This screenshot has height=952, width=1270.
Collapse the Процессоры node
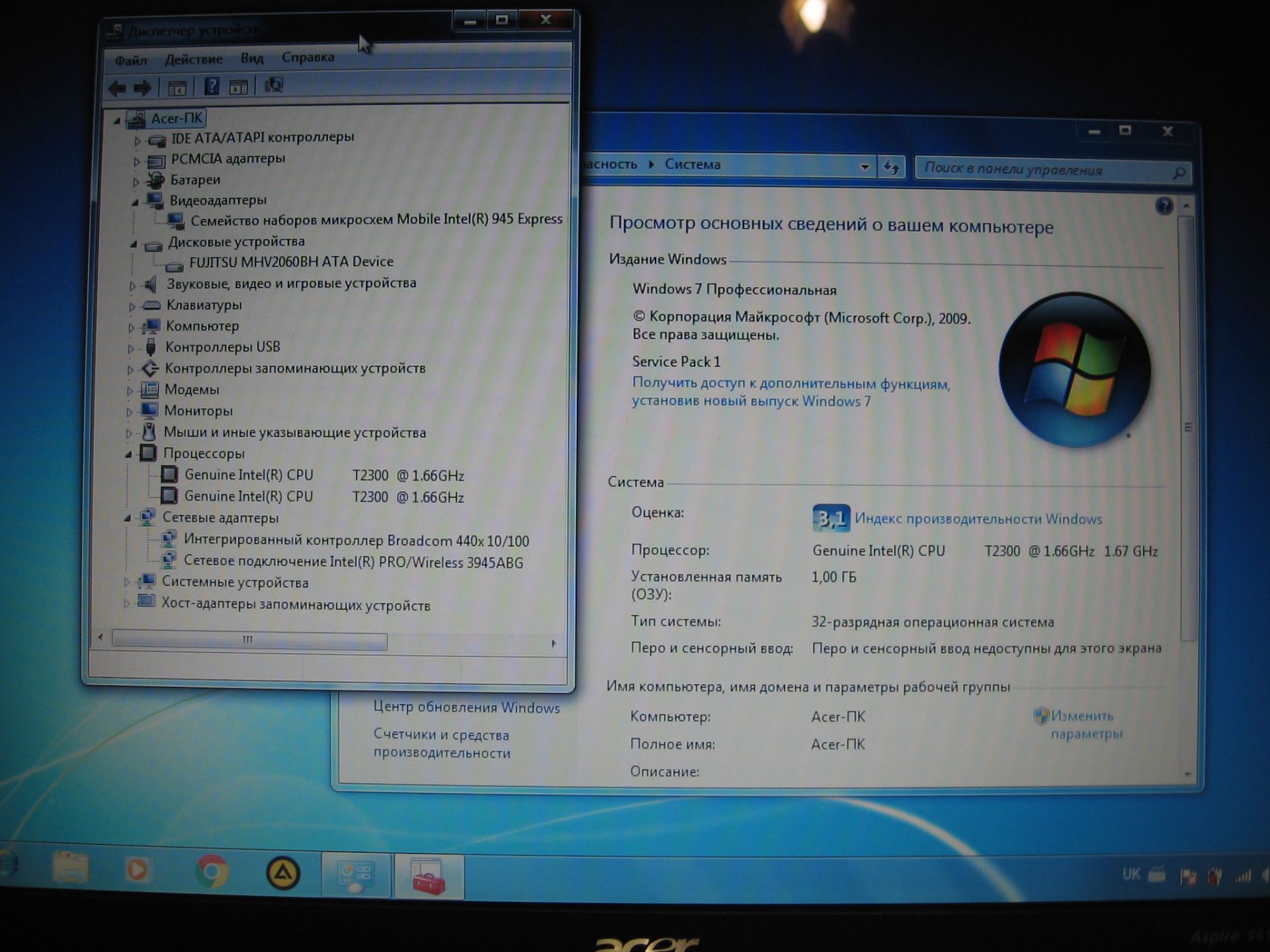(x=128, y=454)
